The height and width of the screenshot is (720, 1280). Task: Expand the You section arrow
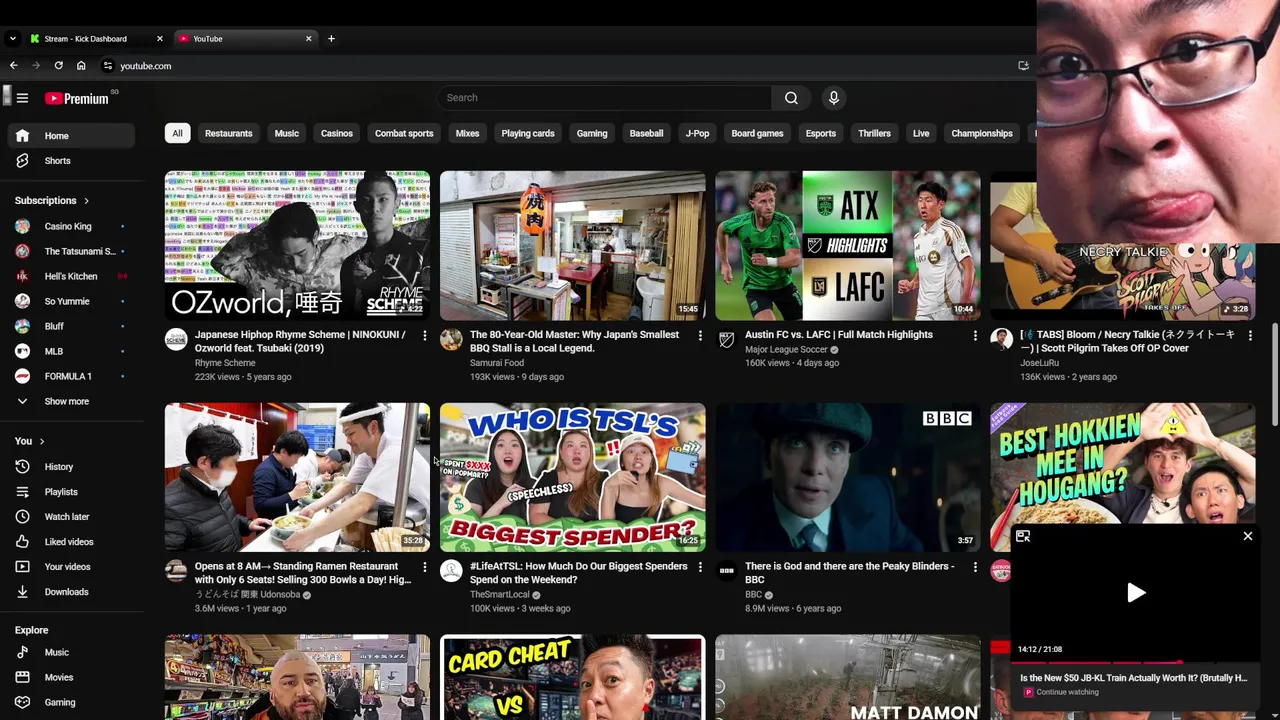(x=42, y=441)
